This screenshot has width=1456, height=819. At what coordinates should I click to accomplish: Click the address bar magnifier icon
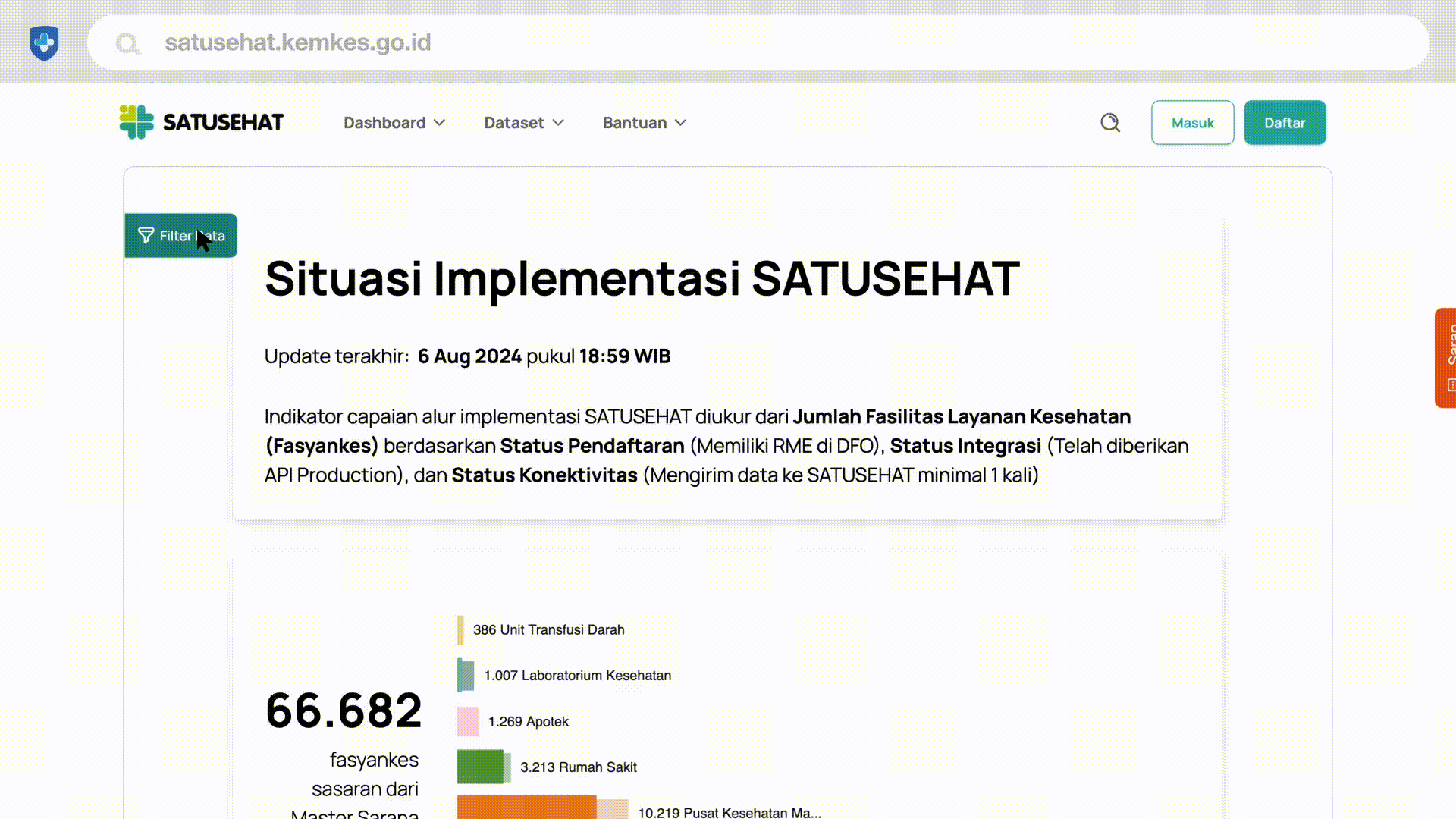coord(128,43)
